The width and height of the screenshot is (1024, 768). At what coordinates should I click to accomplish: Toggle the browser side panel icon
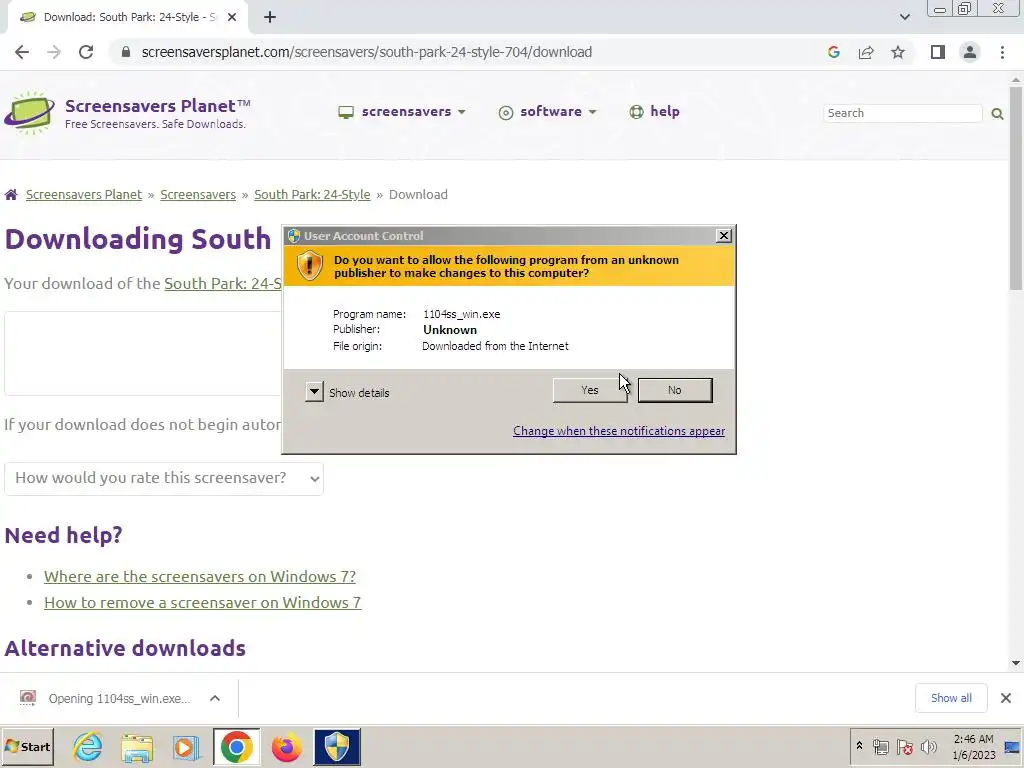938,52
